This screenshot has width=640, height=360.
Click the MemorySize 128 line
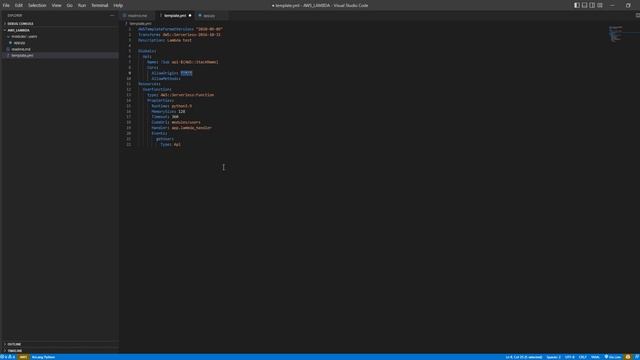pos(168,111)
